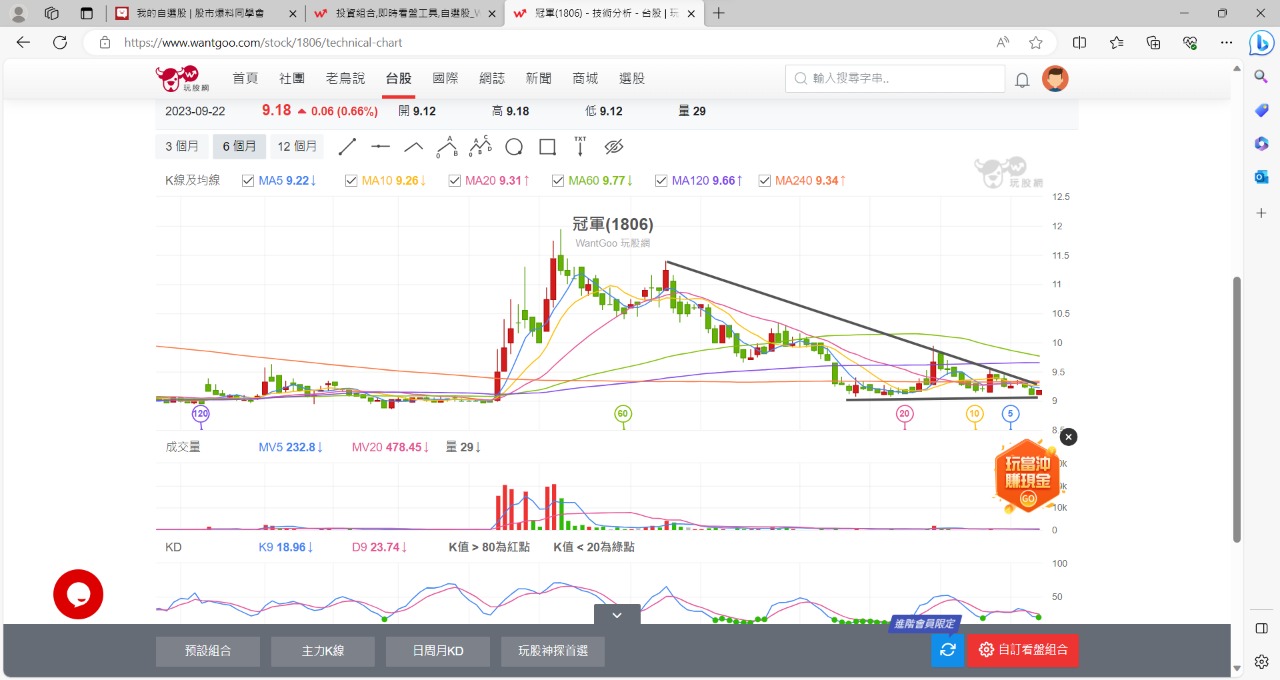Select the TXT text annotation tool
Viewport: 1280px width, 680px height.
(580, 147)
